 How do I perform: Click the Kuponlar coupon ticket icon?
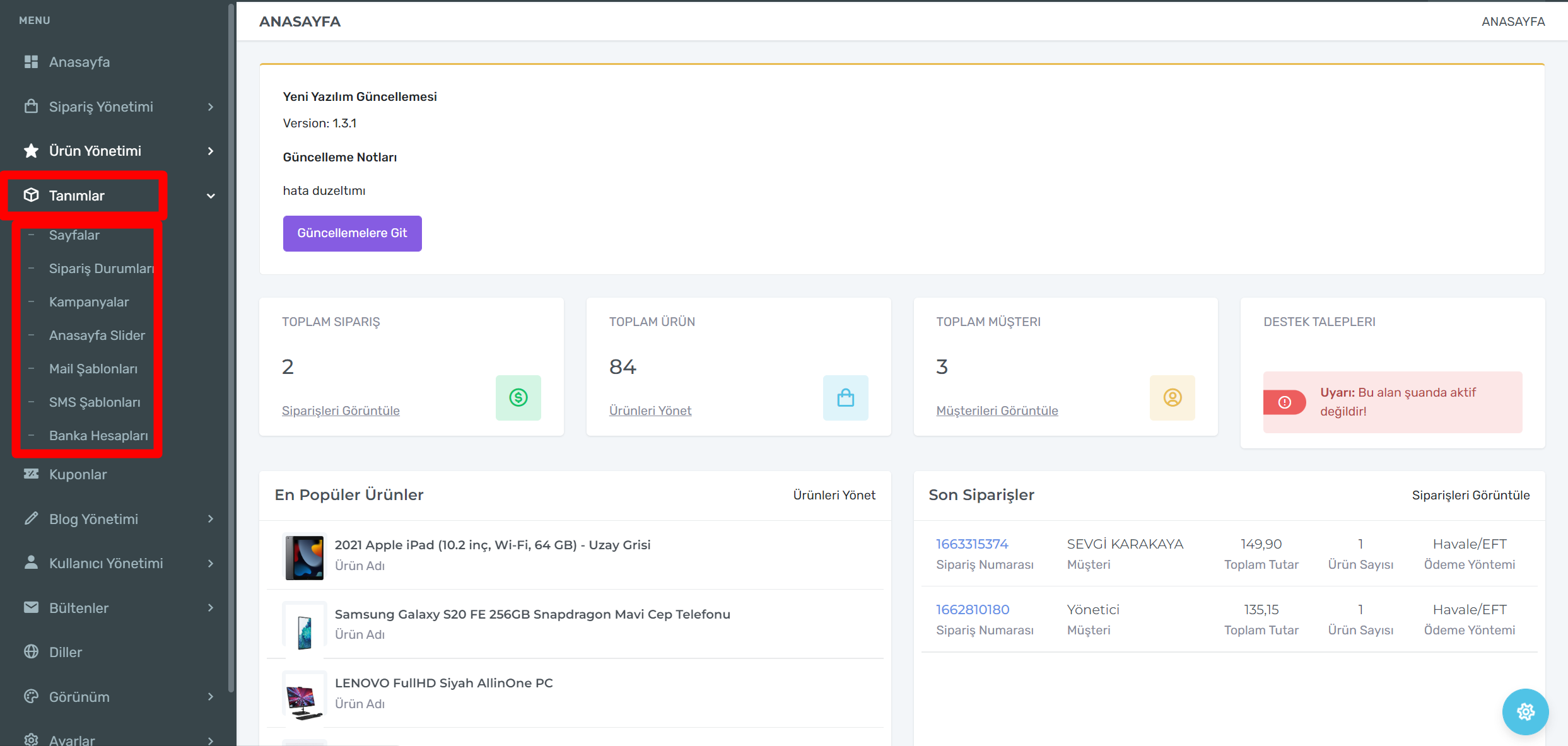(x=31, y=474)
